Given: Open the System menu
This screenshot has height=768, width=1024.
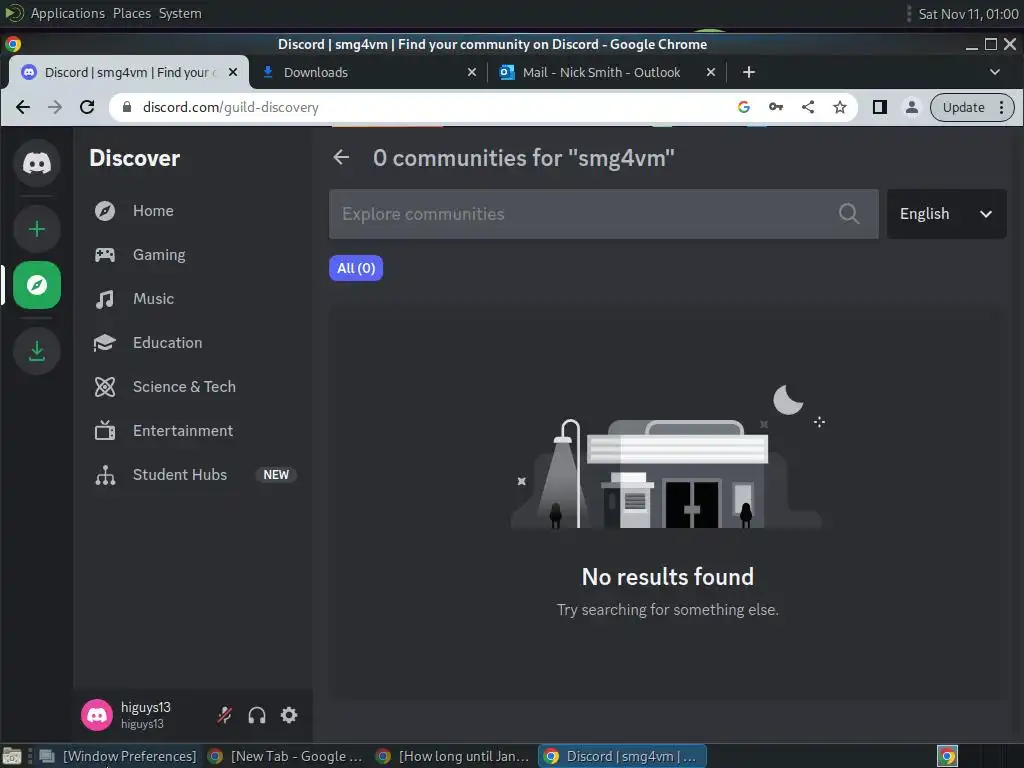Looking at the screenshot, I should (180, 14).
